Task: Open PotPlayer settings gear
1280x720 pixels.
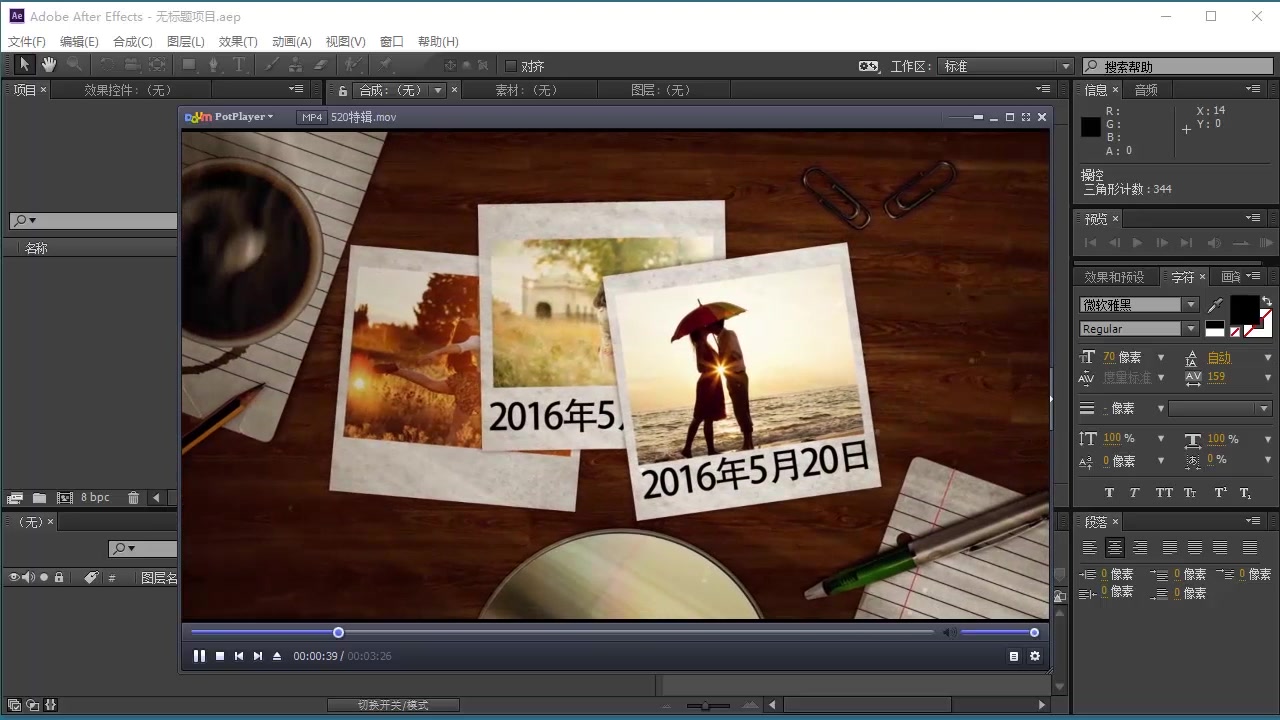Action: tap(1035, 656)
